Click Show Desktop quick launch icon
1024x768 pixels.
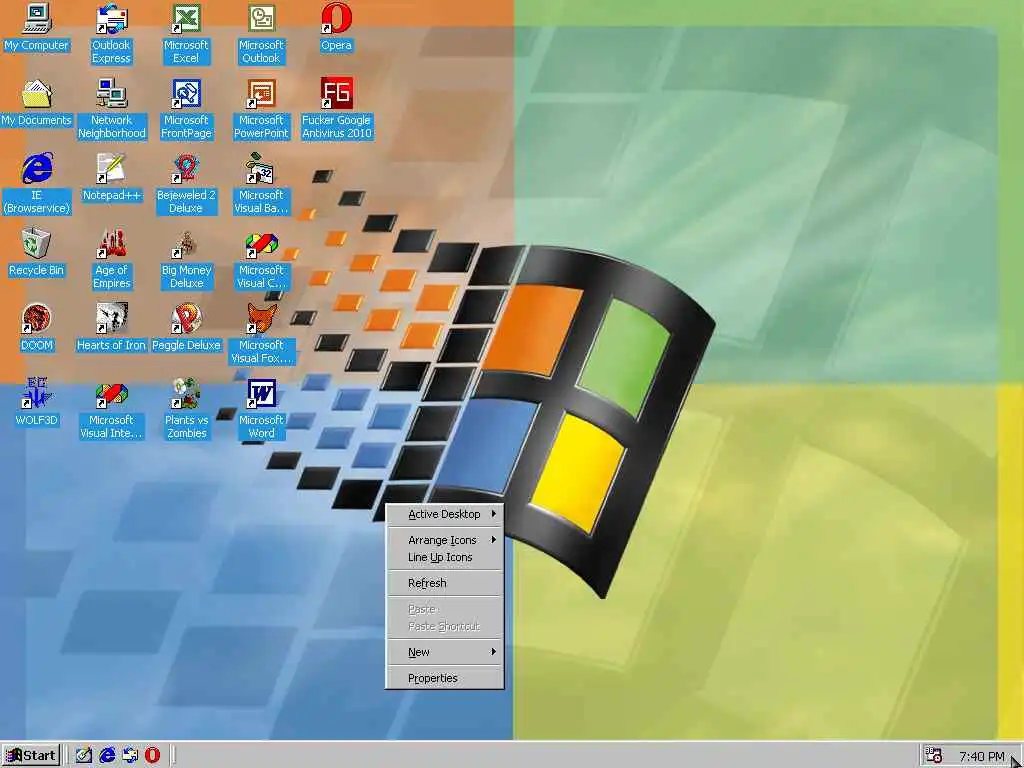[x=84, y=756]
